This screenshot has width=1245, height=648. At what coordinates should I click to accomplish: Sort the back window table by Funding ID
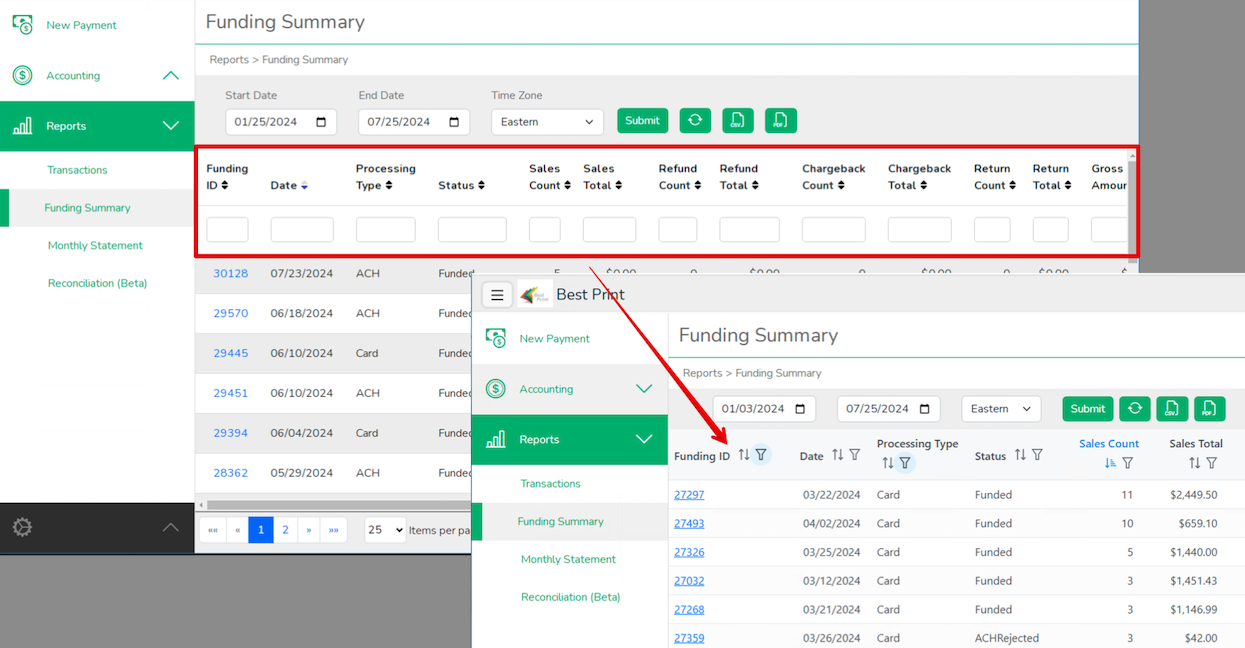[224, 185]
